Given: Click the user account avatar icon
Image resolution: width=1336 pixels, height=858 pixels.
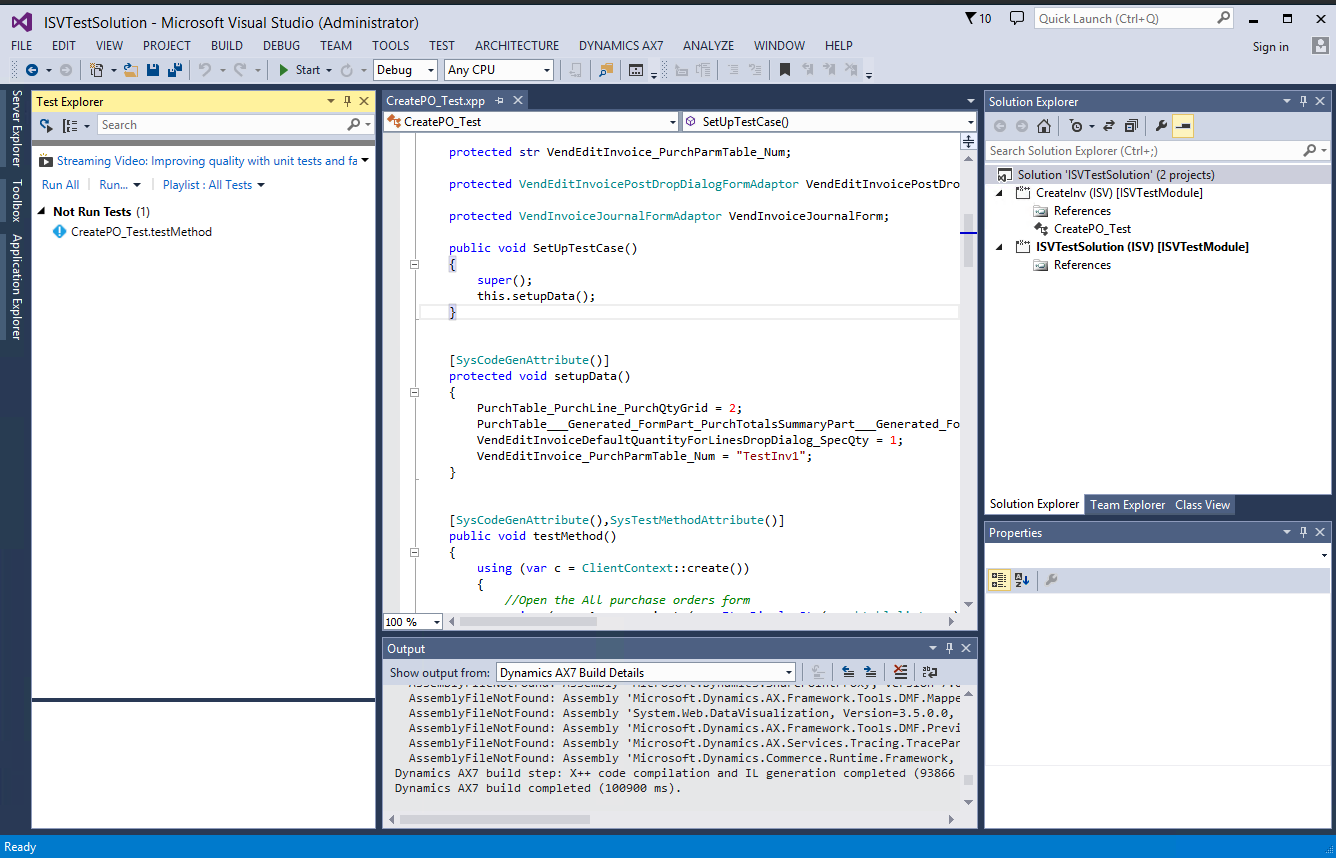Looking at the screenshot, I should (1321, 46).
